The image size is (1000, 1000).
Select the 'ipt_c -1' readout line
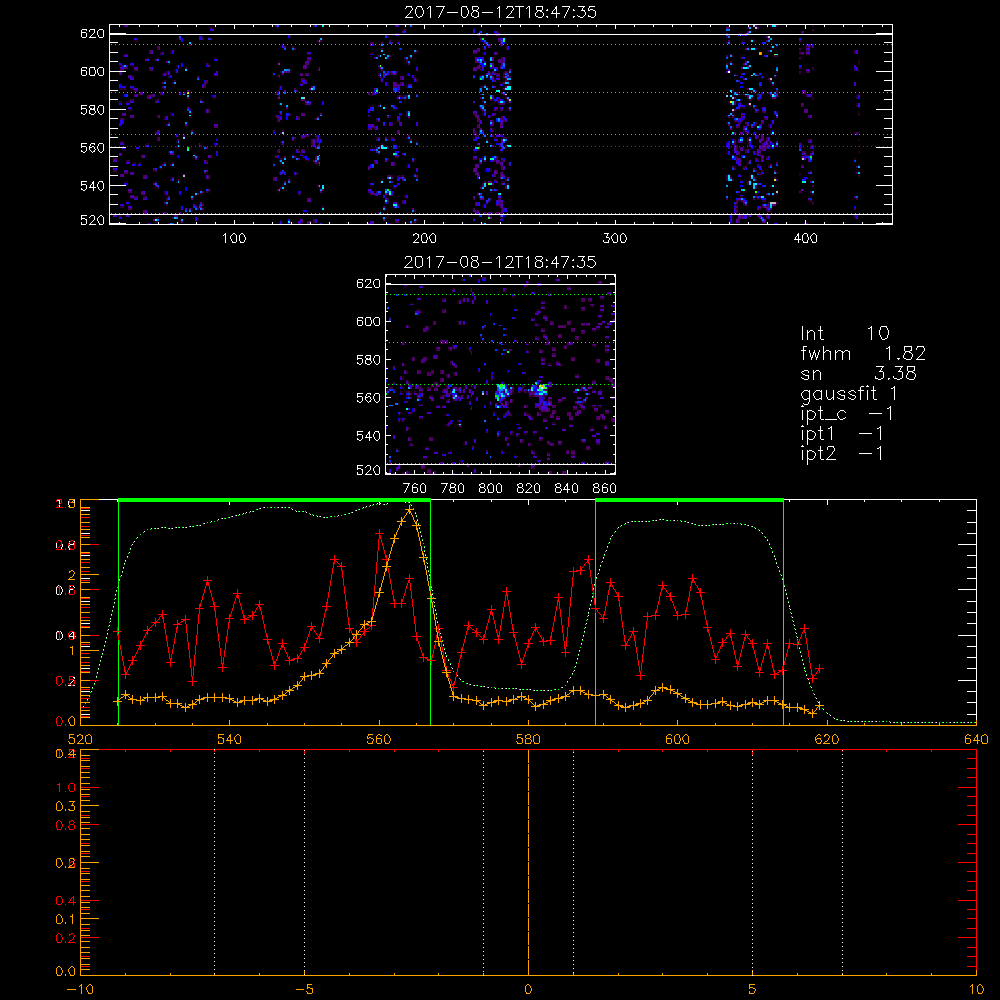(x=846, y=414)
